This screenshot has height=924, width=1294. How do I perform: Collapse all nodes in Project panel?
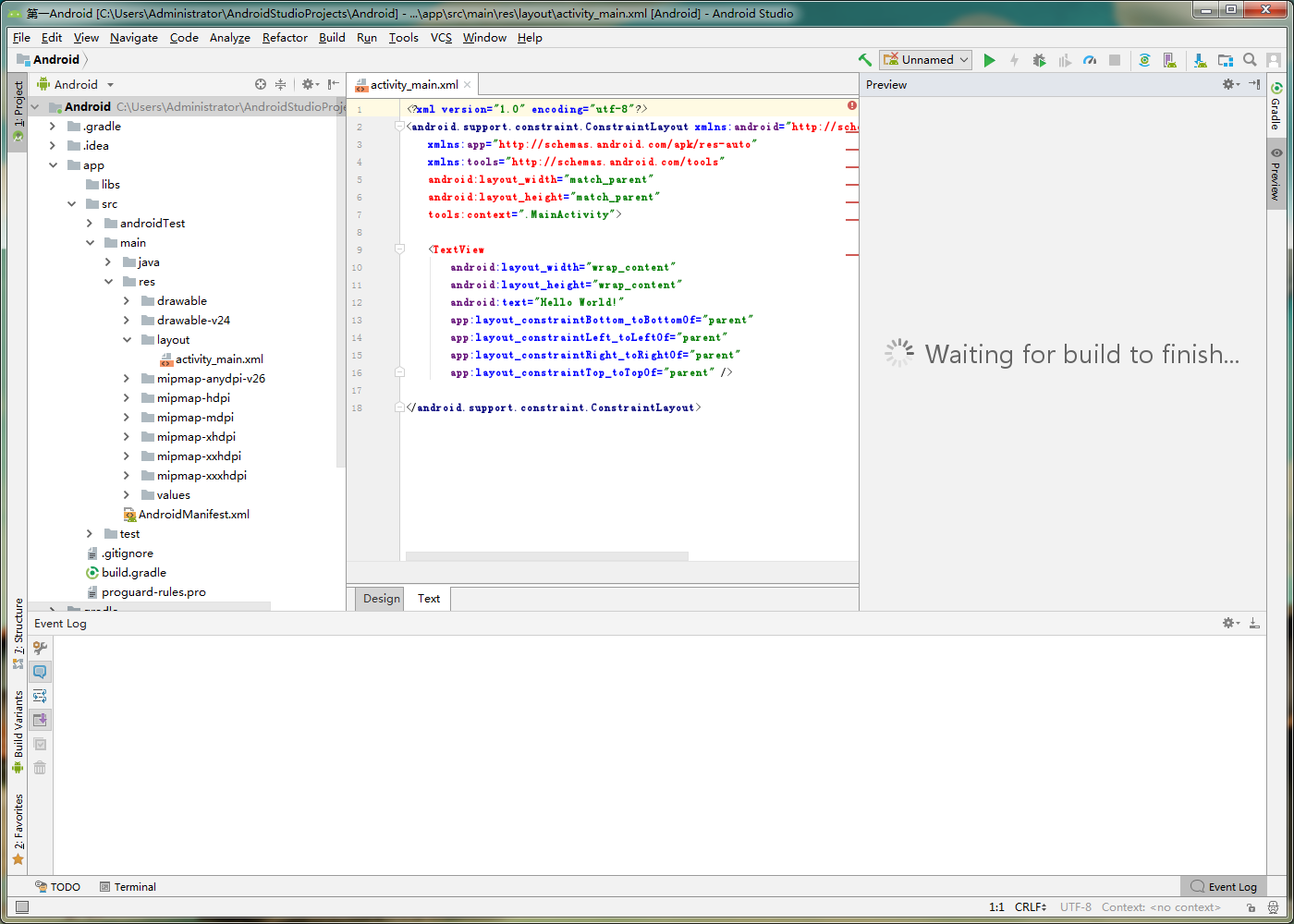coord(281,84)
